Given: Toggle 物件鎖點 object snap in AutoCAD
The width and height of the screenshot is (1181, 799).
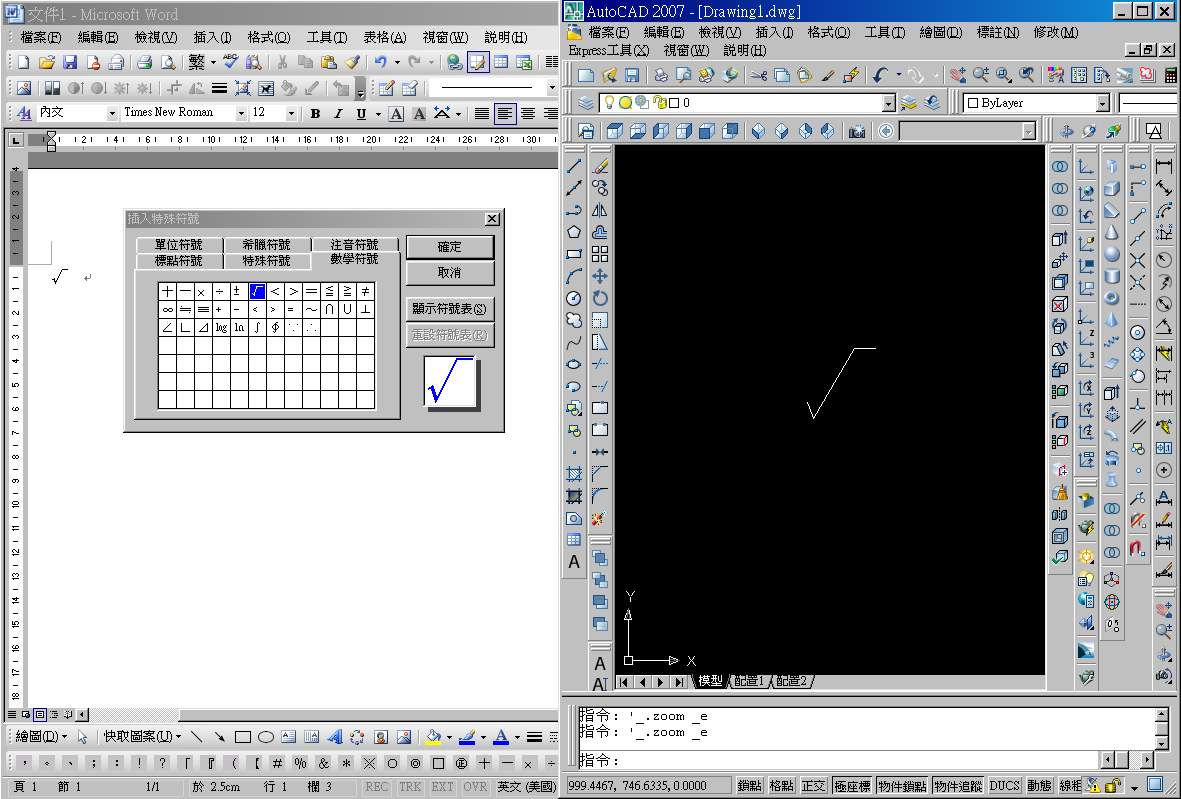Looking at the screenshot, I should (x=902, y=786).
